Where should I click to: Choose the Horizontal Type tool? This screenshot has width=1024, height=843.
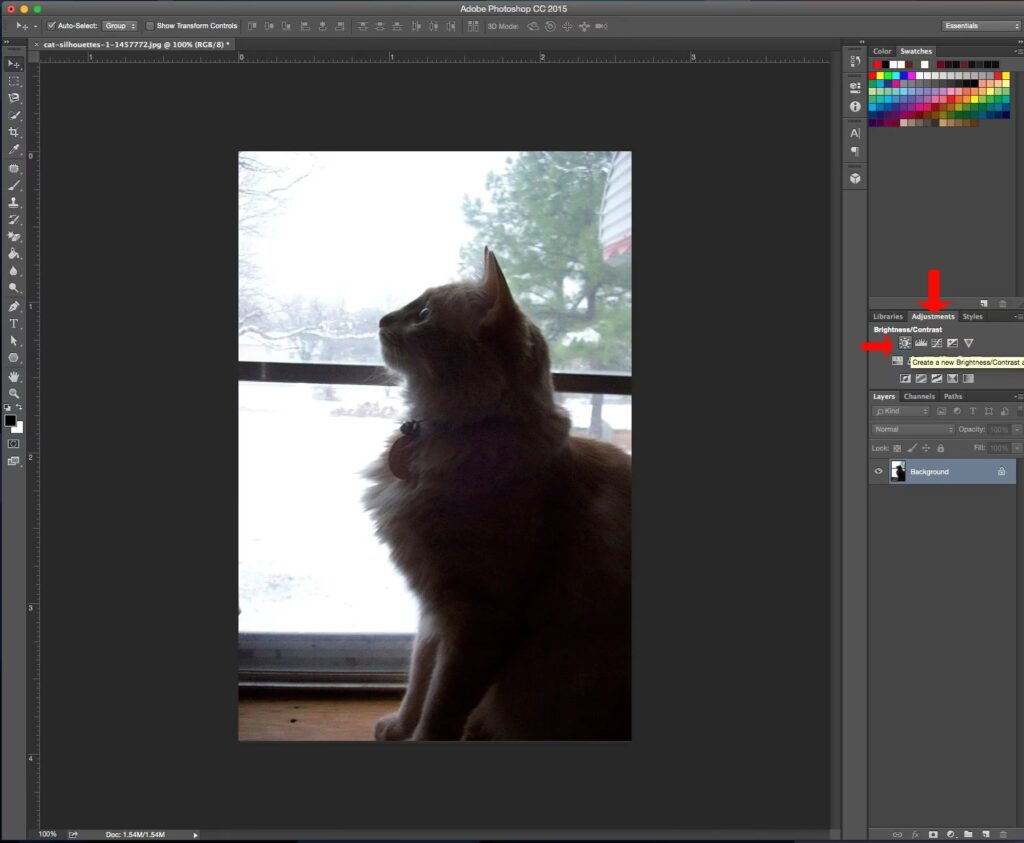[14, 324]
